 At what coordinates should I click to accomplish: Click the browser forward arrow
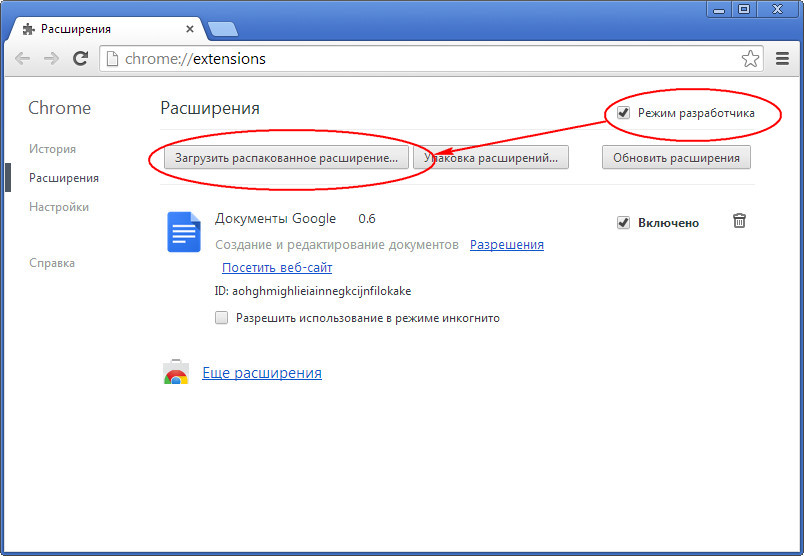coord(51,58)
